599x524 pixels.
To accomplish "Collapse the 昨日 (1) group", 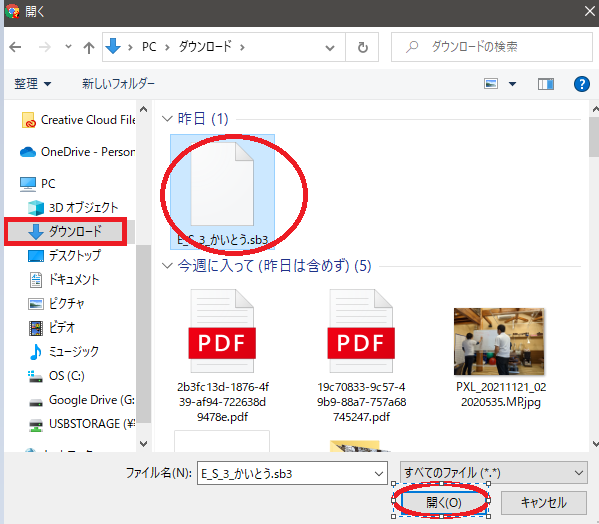I will pyautogui.click(x=167, y=119).
